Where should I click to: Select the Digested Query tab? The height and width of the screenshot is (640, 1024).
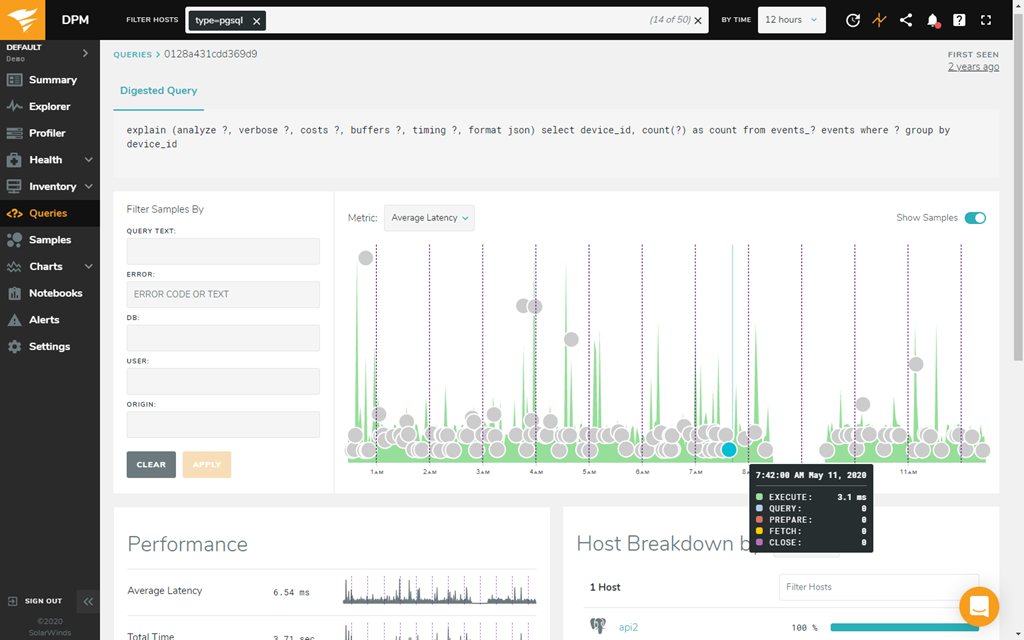pyautogui.click(x=158, y=91)
